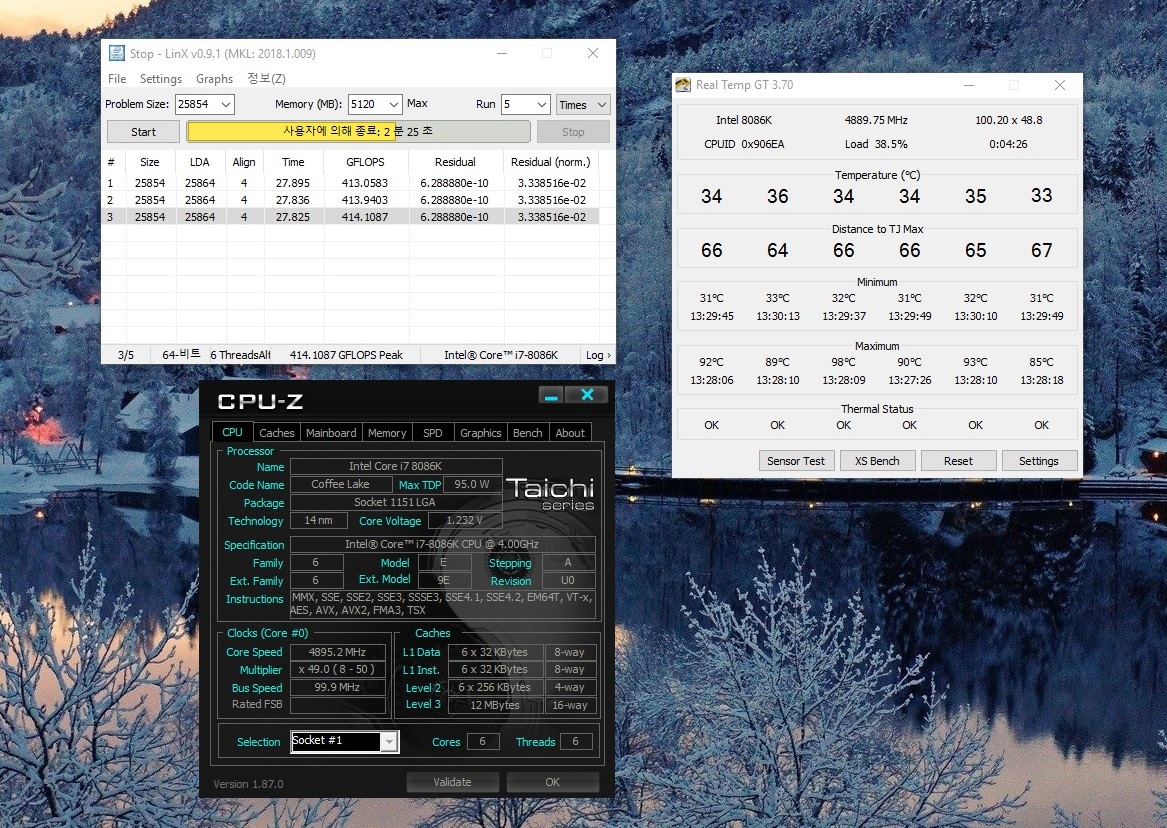Screen dimensions: 1167x828
Task: Open the Log panel in LinX status bar
Action: pos(598,355)
